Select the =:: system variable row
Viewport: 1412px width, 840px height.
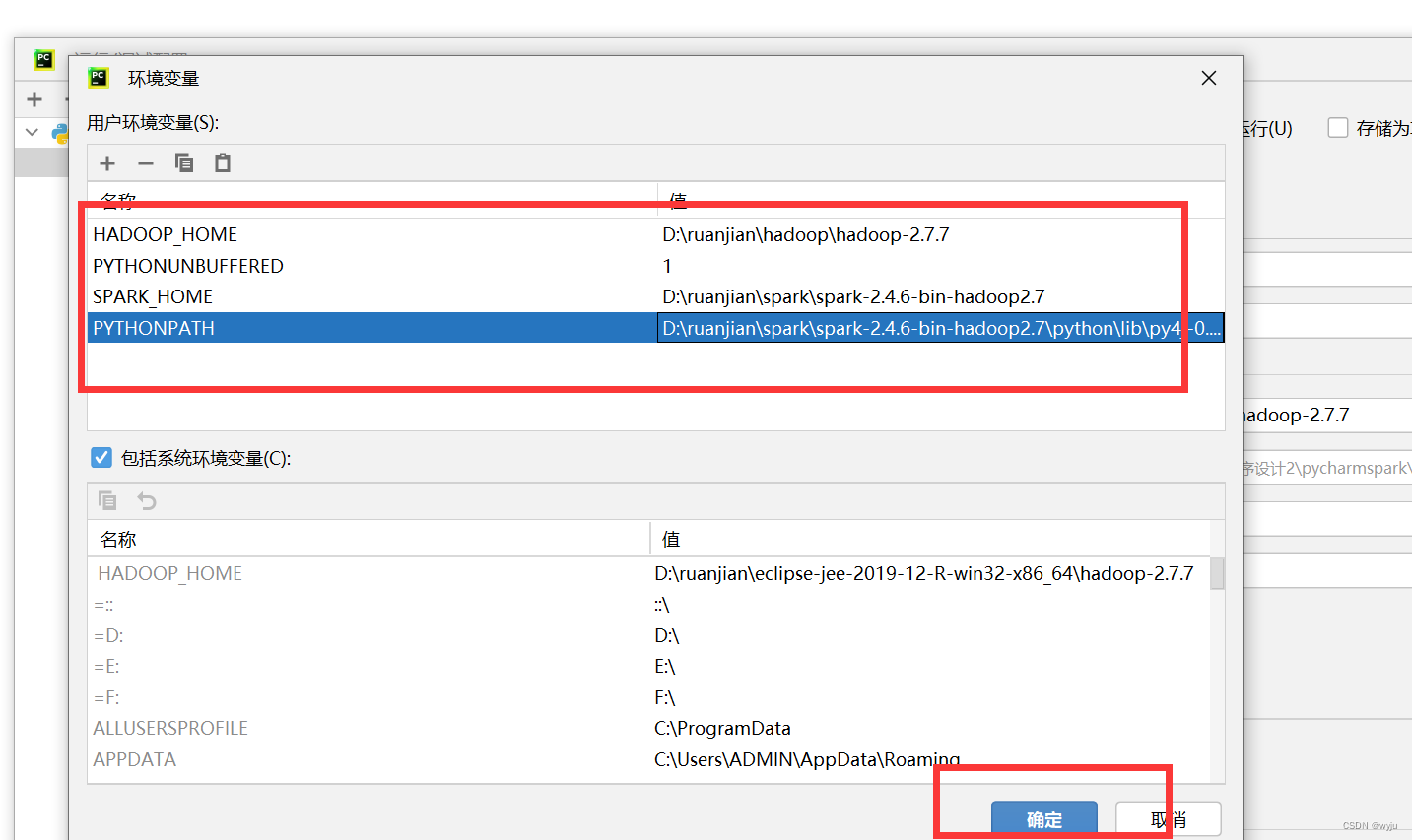648,605
